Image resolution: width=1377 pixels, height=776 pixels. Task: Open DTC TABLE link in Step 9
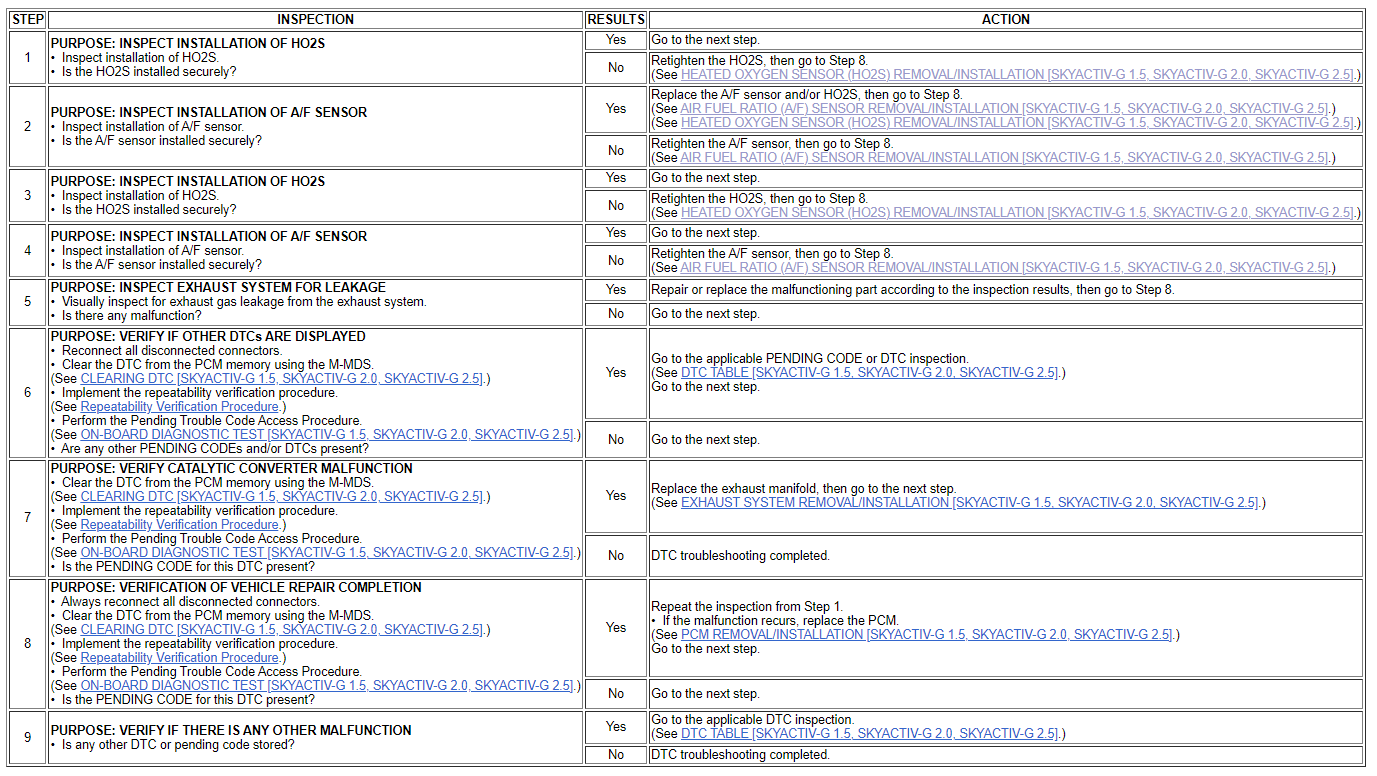pyautogui.click(x=869, y=734)
